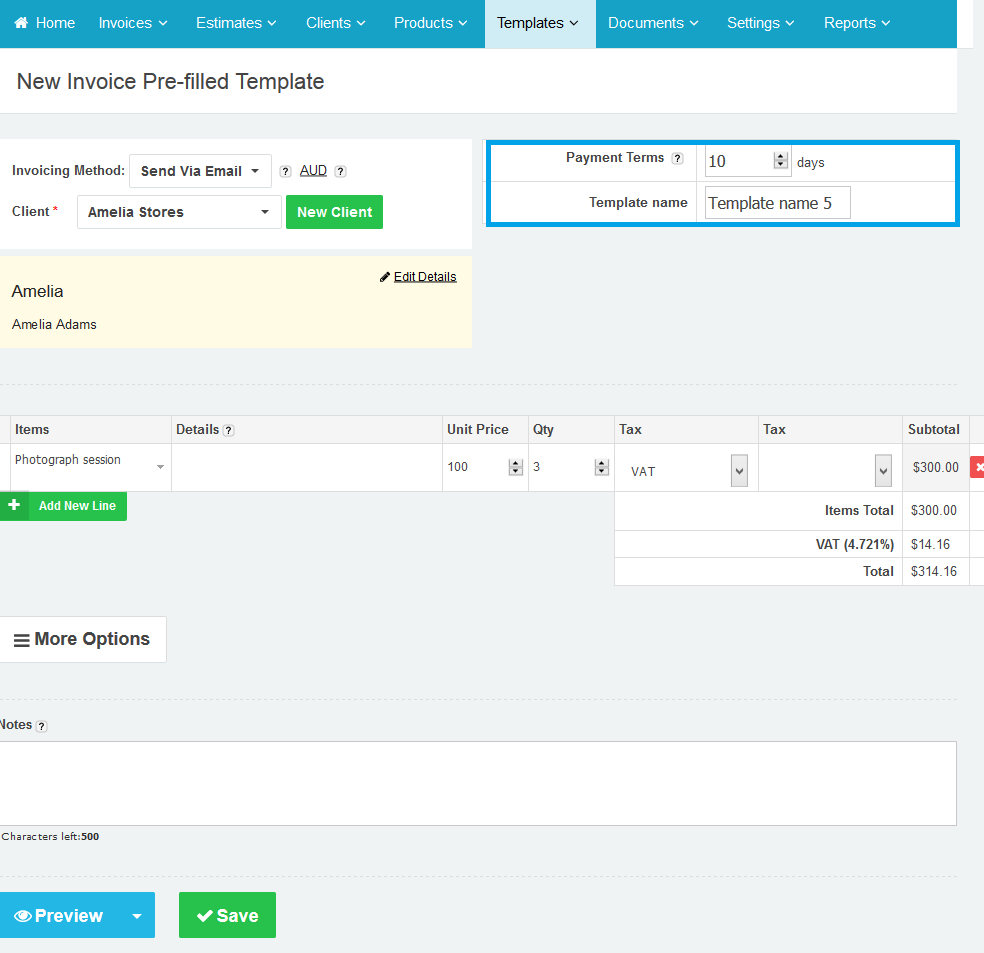Expand the Preview button arrow options
984x953 pixels.
137,915
